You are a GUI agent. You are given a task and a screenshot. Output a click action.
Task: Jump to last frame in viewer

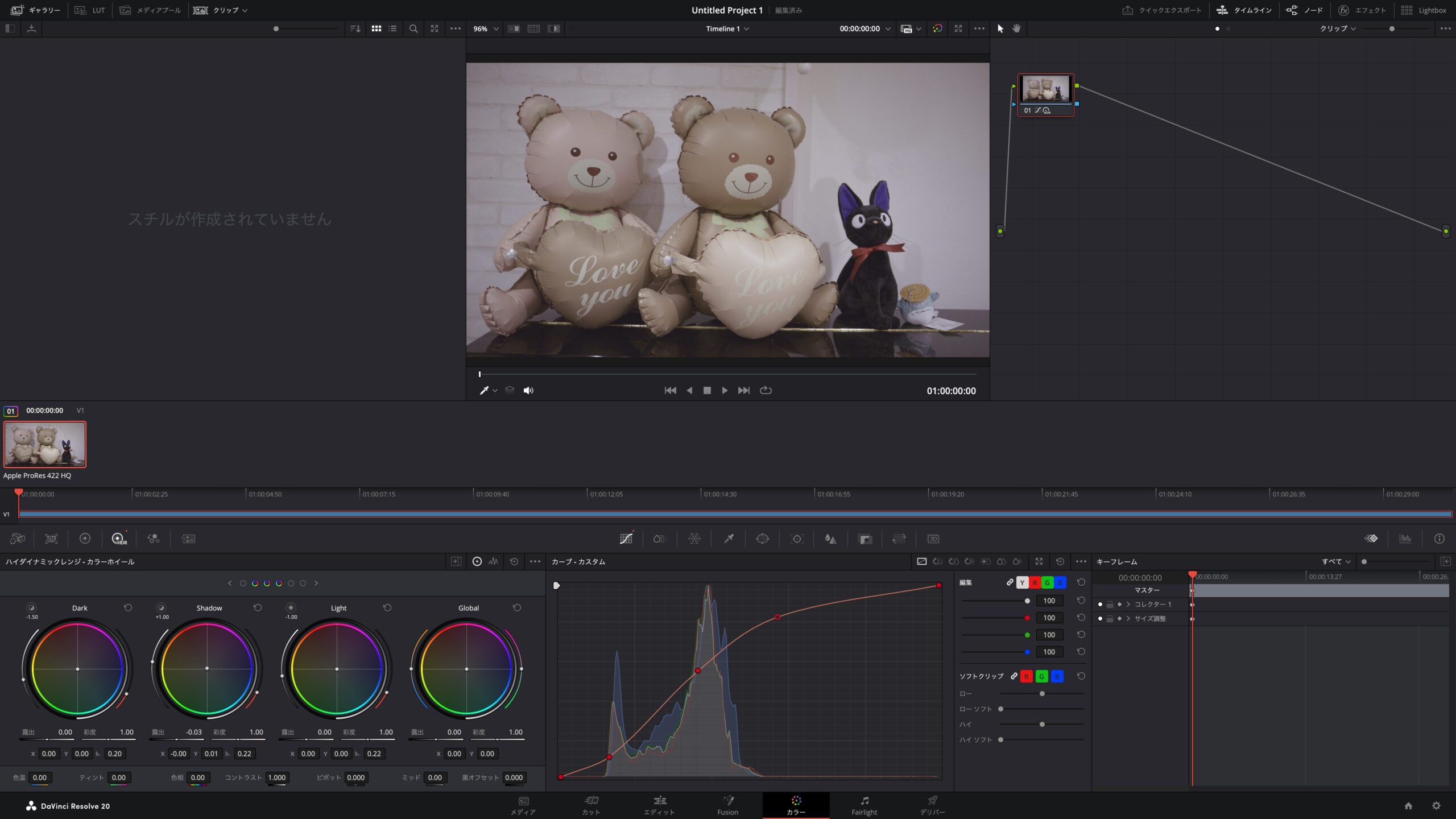click(744, 390)
